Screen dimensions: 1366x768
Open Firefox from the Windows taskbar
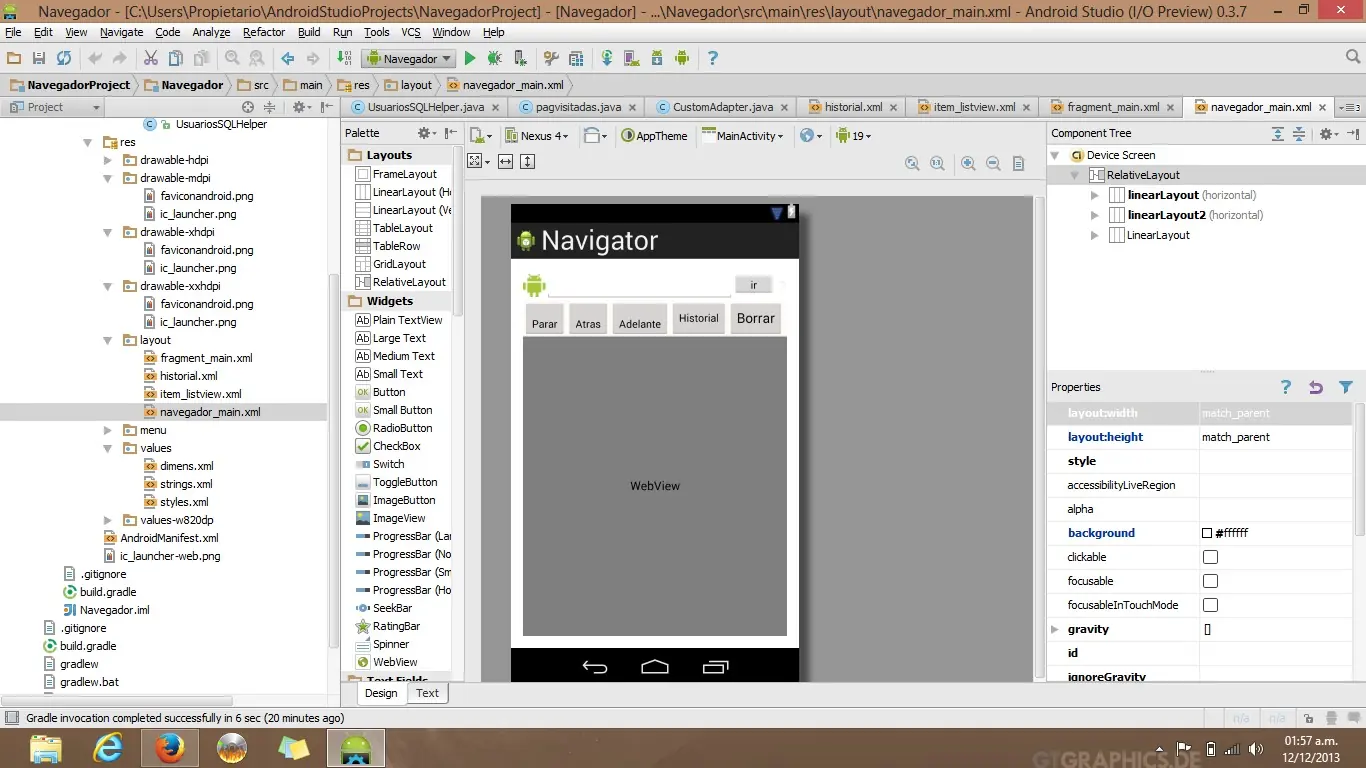[170, 747]
